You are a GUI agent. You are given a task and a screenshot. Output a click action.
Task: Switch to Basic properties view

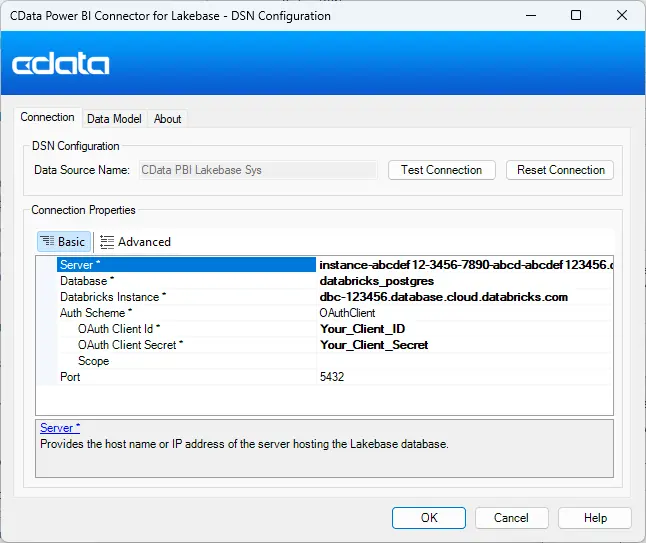(64, 242)
